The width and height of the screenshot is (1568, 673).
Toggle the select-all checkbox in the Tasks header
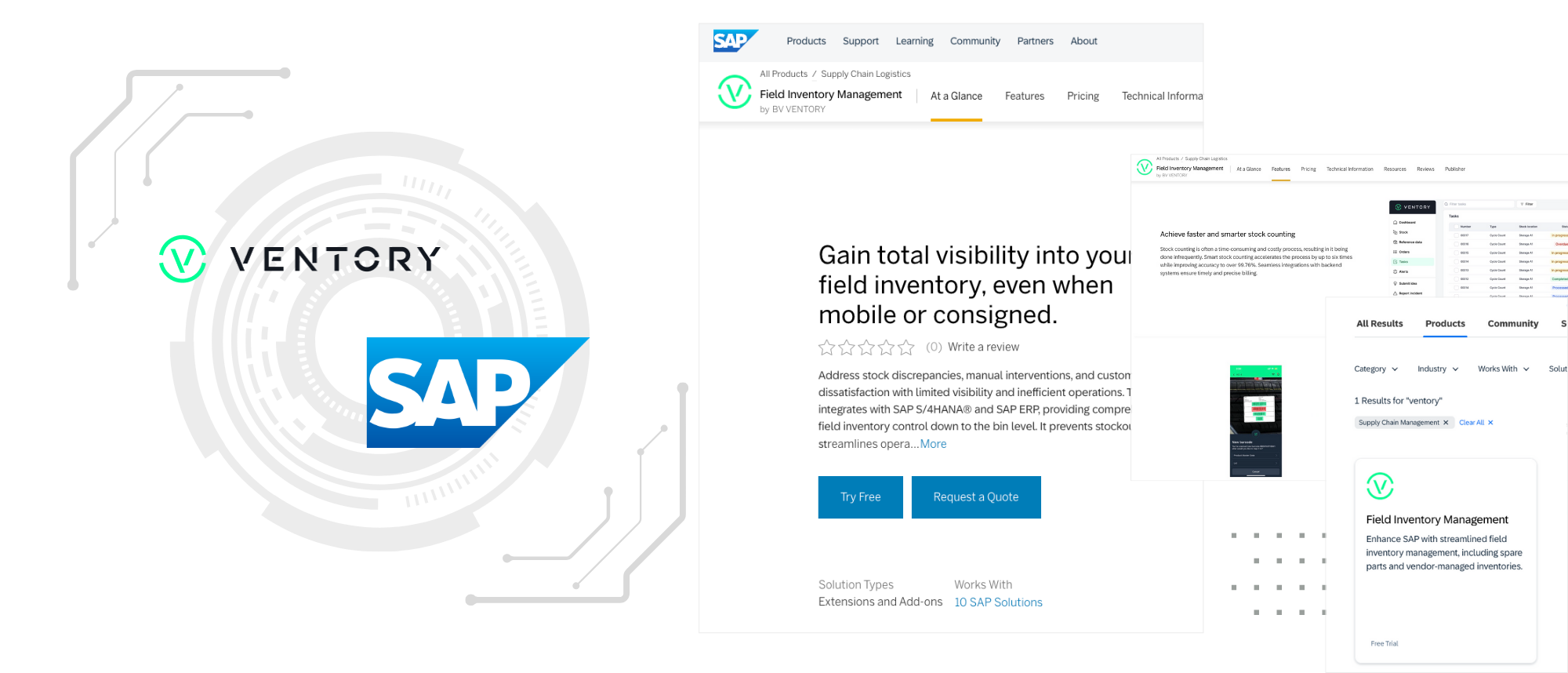1457,227
